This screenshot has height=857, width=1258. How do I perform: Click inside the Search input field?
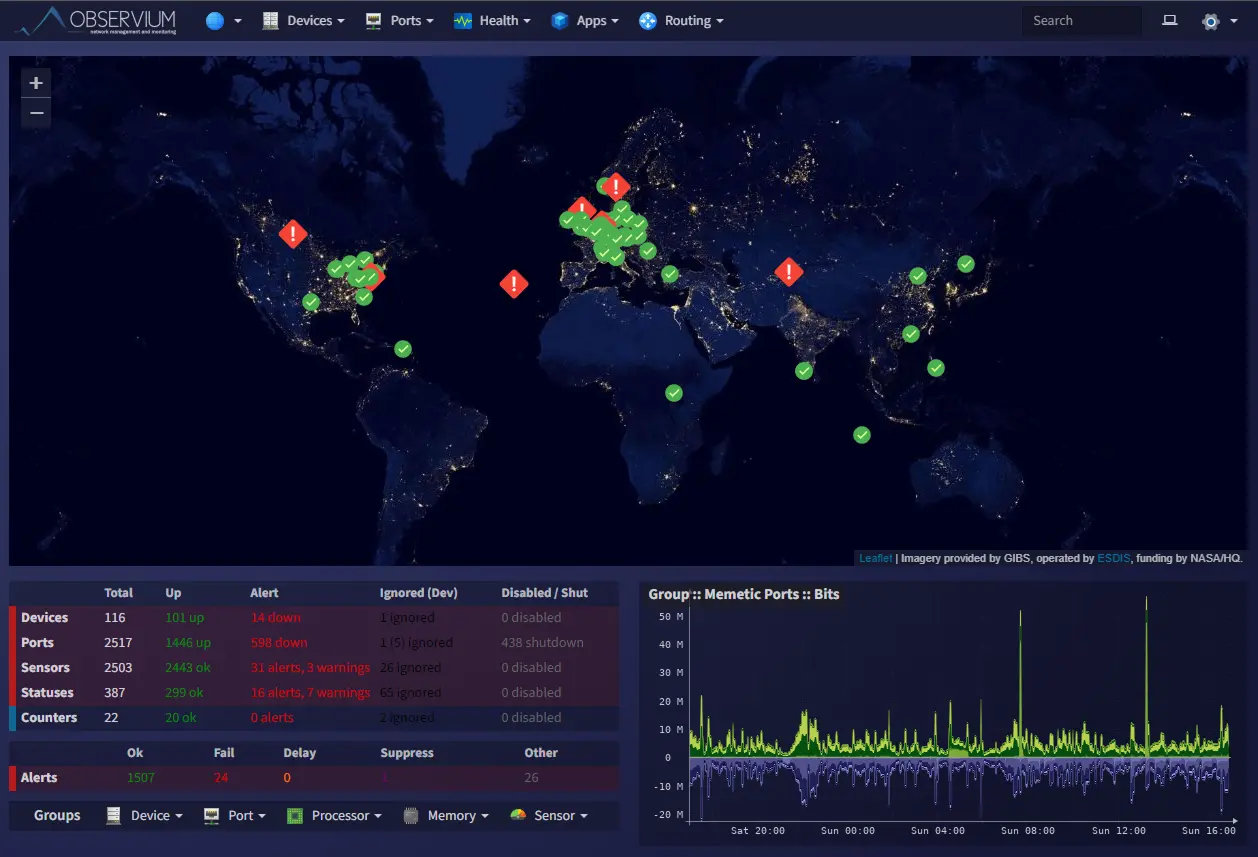1081,20
